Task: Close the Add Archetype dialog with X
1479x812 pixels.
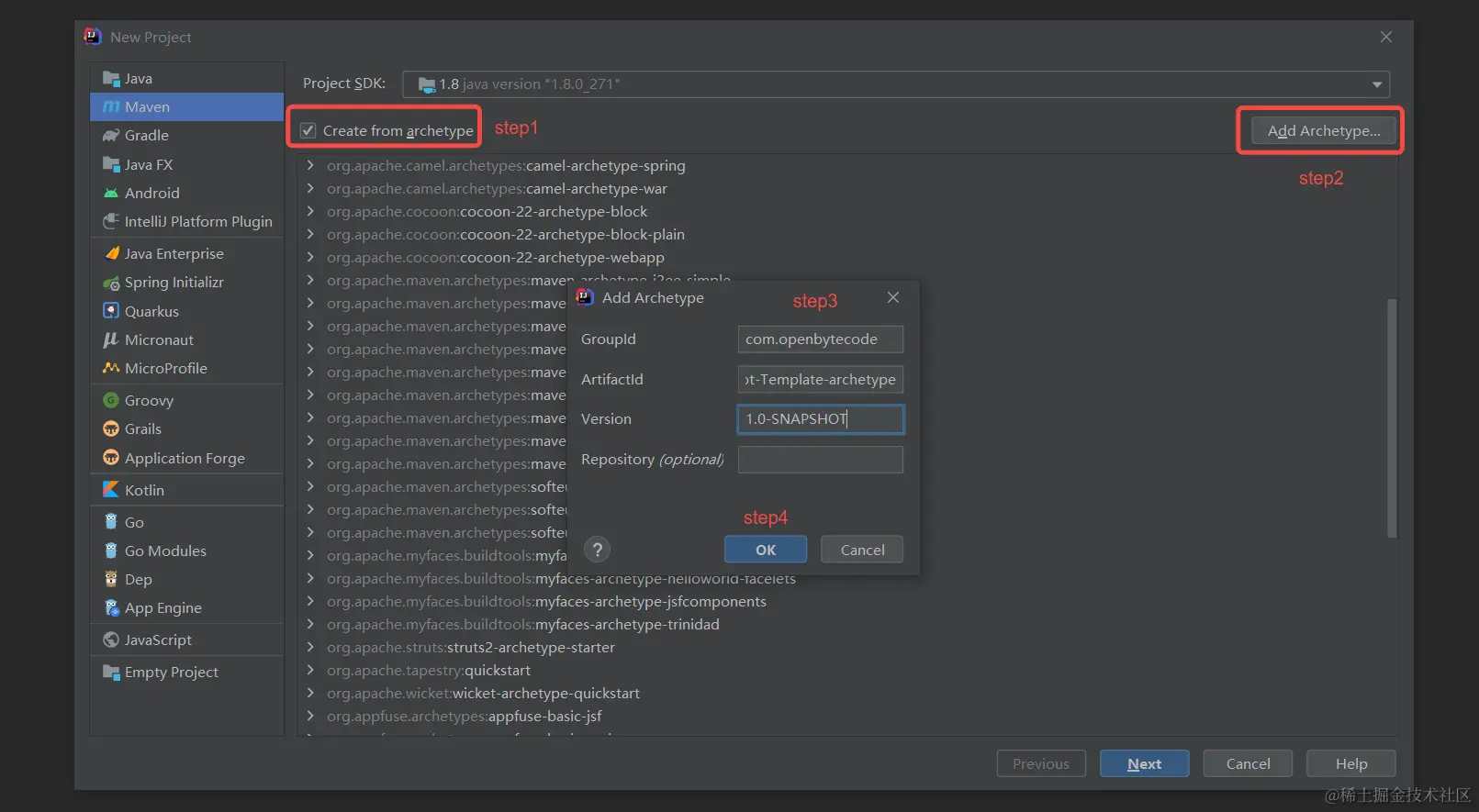Action: coord(893,297)
